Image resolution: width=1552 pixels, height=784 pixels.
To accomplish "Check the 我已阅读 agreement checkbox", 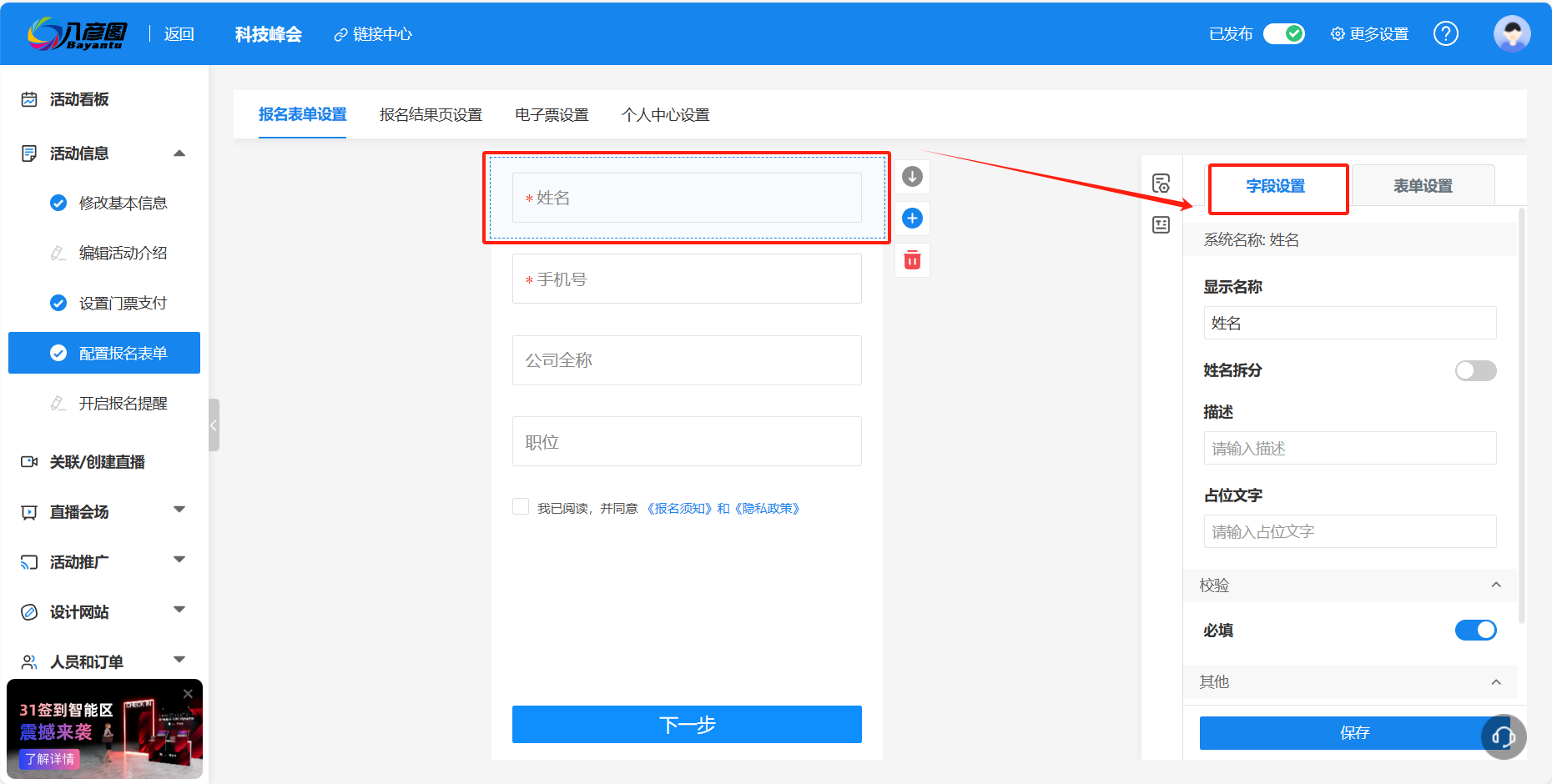I will point(521,506).
